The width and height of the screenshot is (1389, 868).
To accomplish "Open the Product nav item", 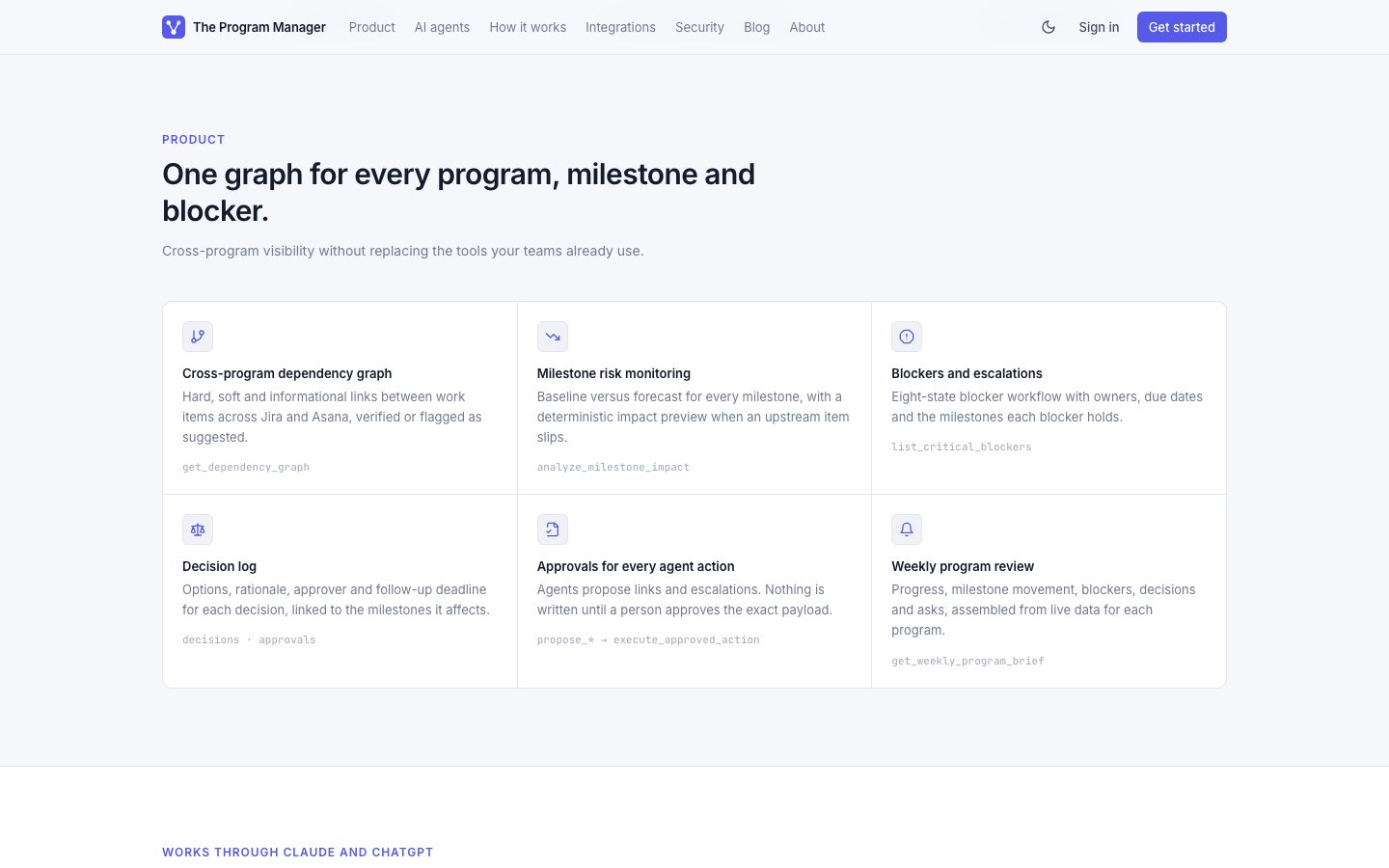I will click(372, 27).
